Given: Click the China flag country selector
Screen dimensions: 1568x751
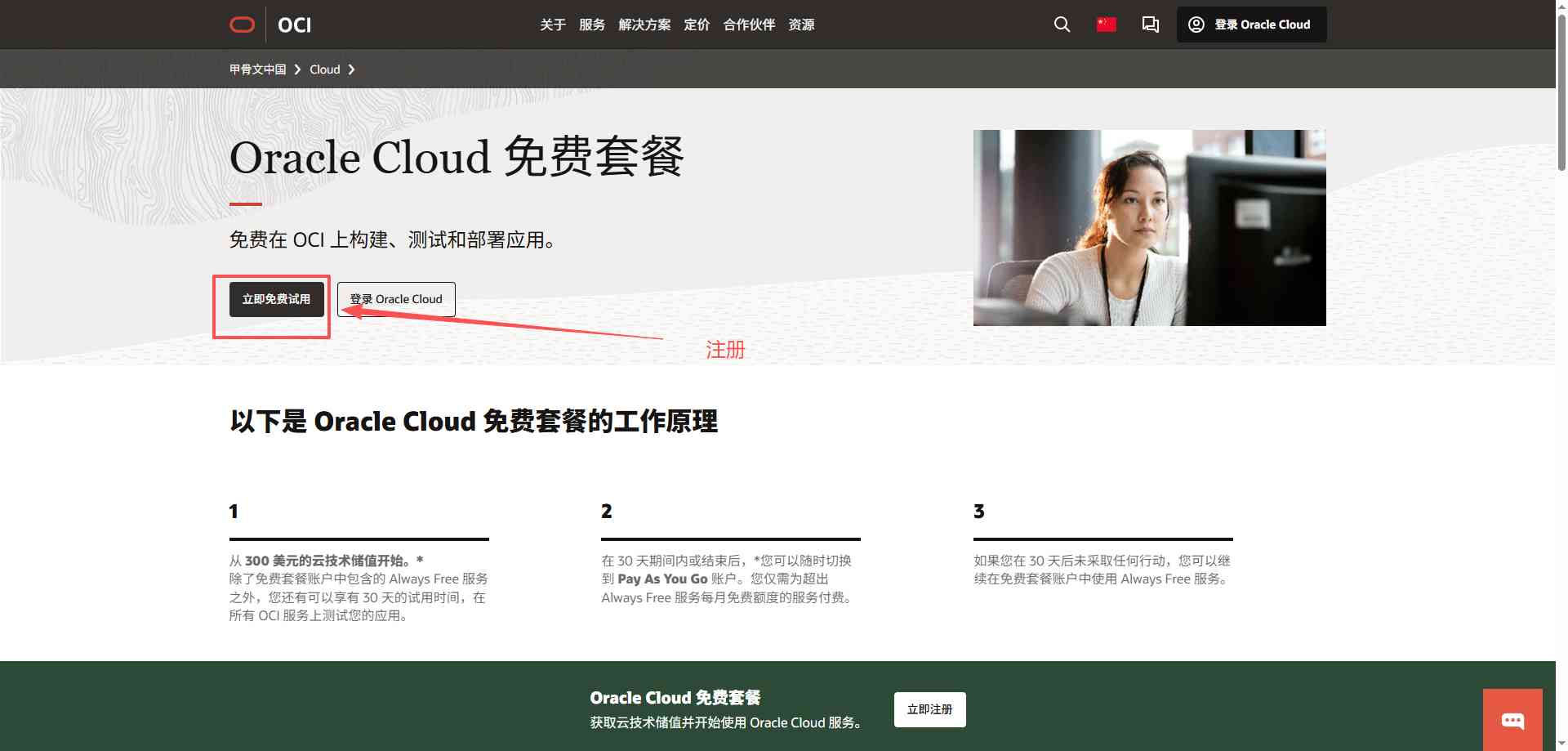Looking at the screenshot, I should (1106, 25).
